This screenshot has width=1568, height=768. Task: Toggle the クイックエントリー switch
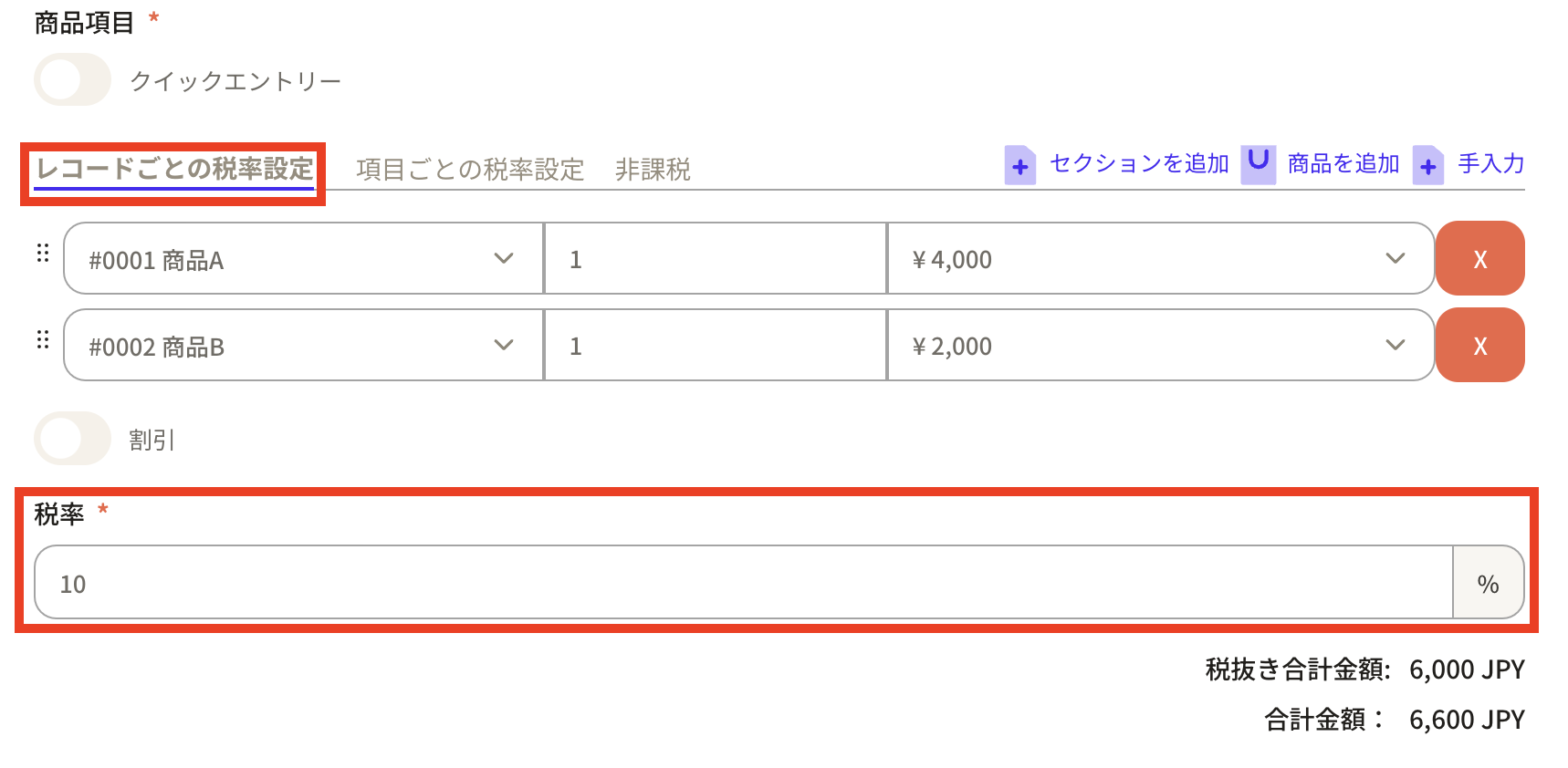72,80
